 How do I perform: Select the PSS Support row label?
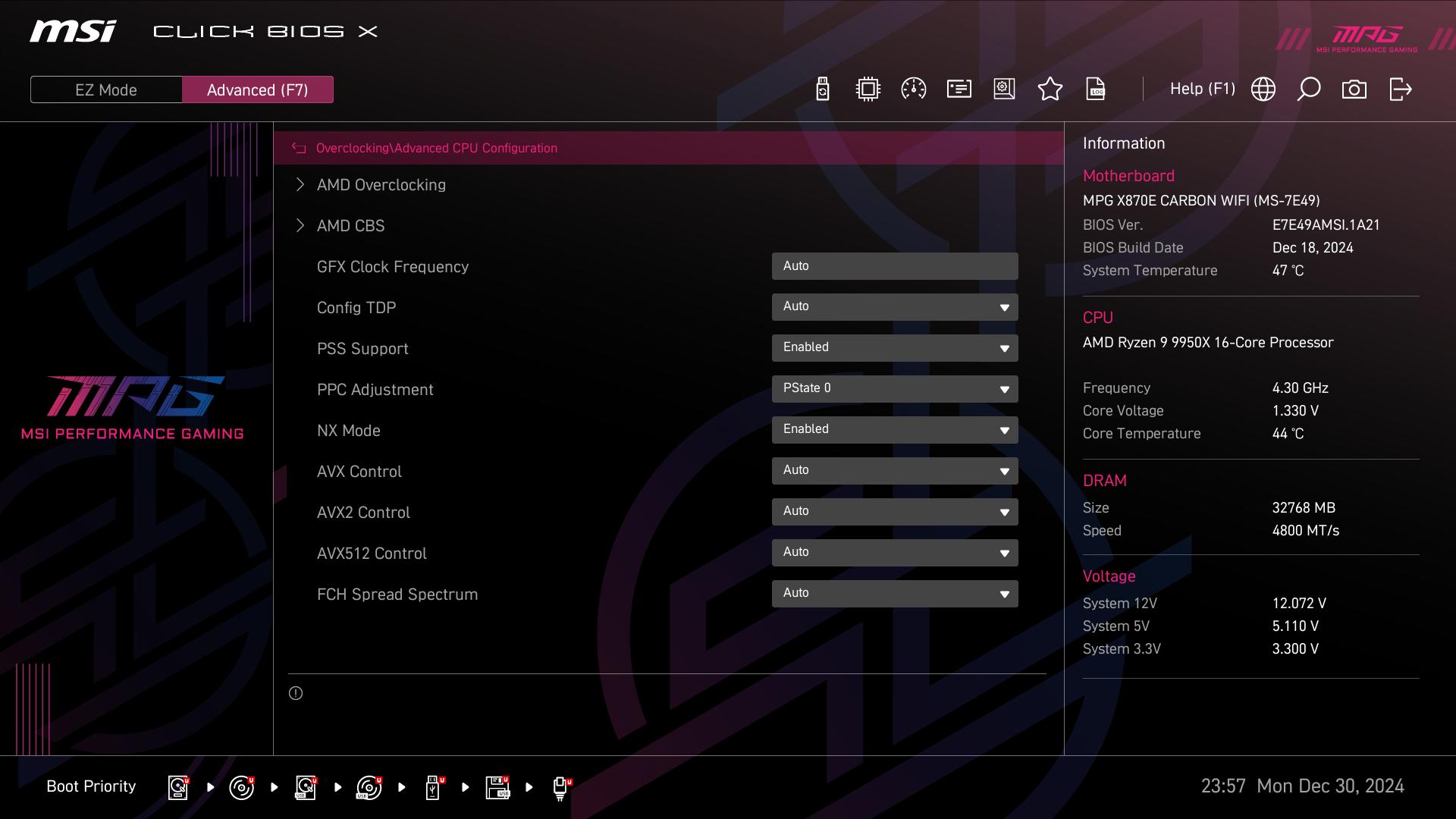tap(362, 349)
